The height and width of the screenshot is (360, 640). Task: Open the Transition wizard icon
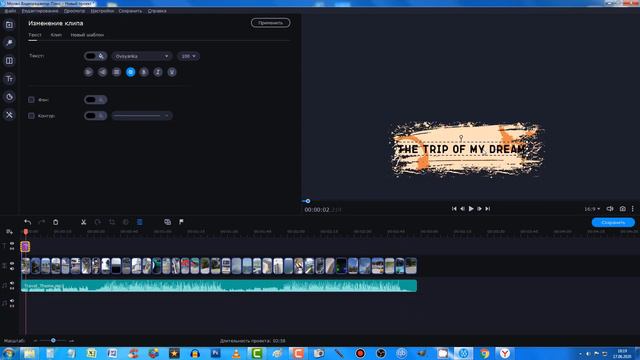(x=167, y=222)
